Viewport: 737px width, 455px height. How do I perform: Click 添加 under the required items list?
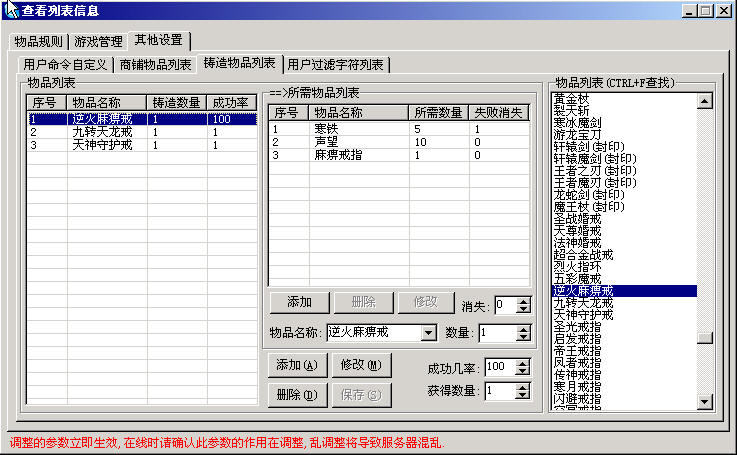coord(299,302)
